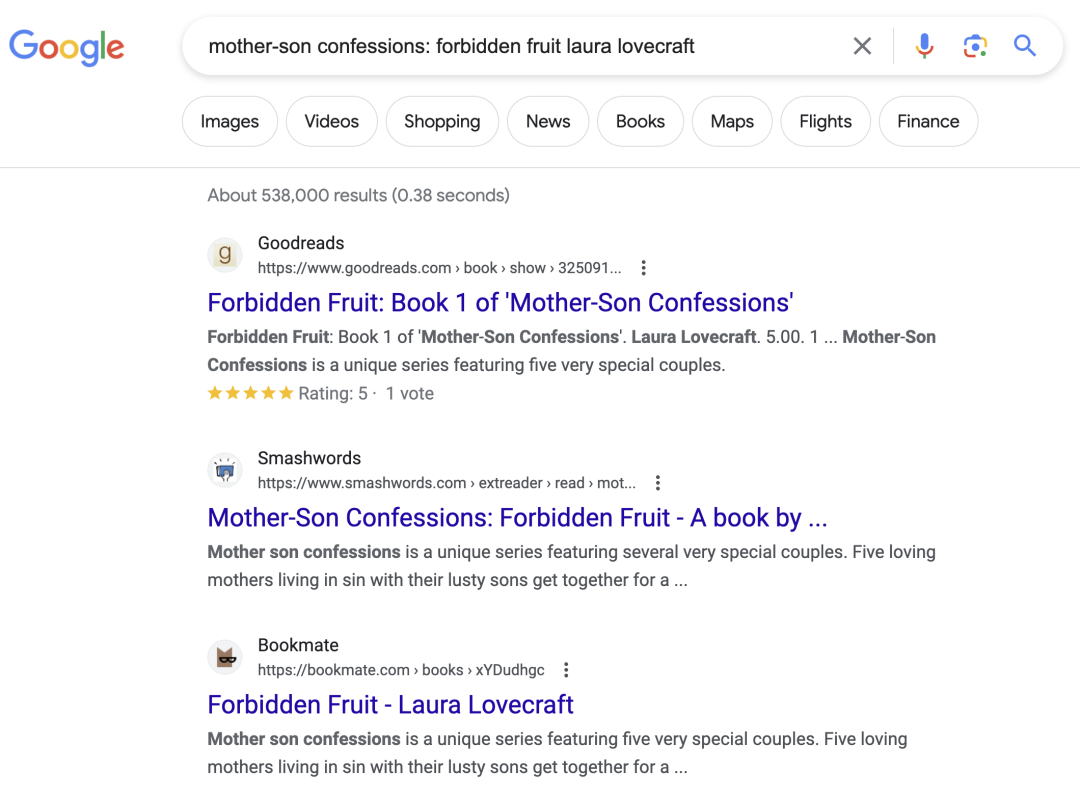This screenshot has width=1080, height=797.
Task: Open the Smashwords result title link
Action: pyautogui.click(x=517, y=518)
